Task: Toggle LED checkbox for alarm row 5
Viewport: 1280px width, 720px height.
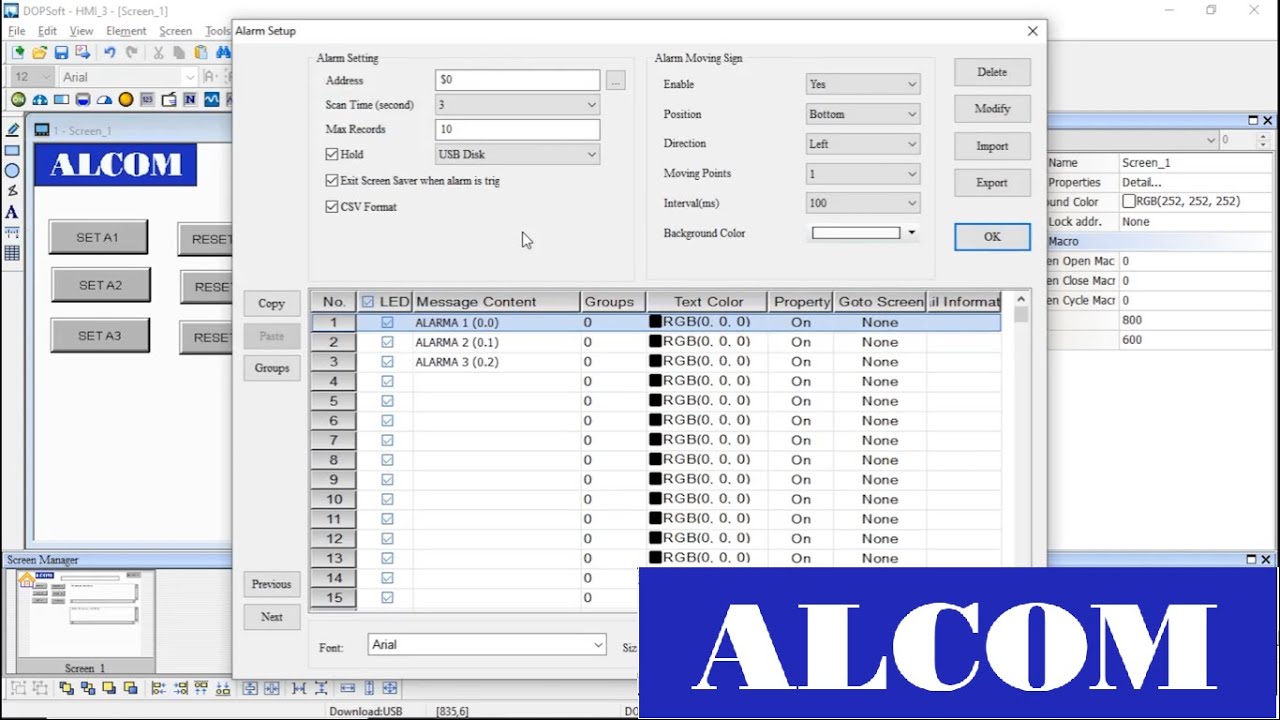Action: [387, 401]
